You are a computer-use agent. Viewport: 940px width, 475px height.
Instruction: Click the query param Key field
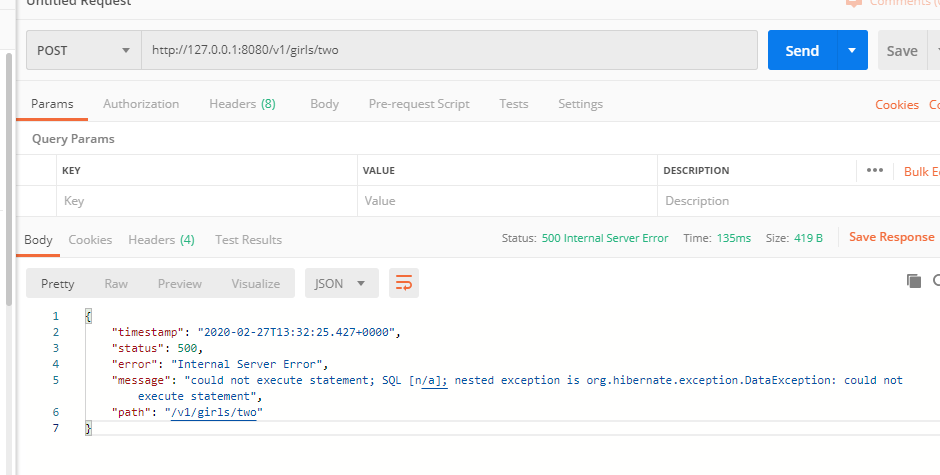click(207, 201)
